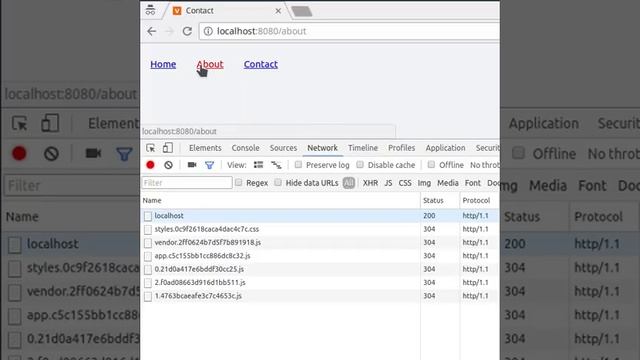The width and height of the screenshot is (640, 360).
Task: Enable the Disable cache checkbox
Action: pyautogui.click(x=360, y=164)
